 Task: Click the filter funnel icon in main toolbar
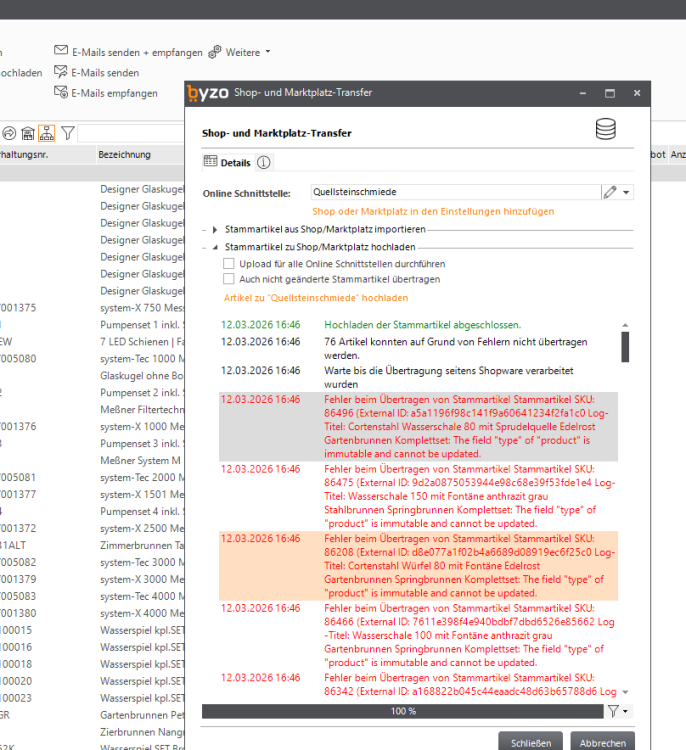click(x=67, y=133)
